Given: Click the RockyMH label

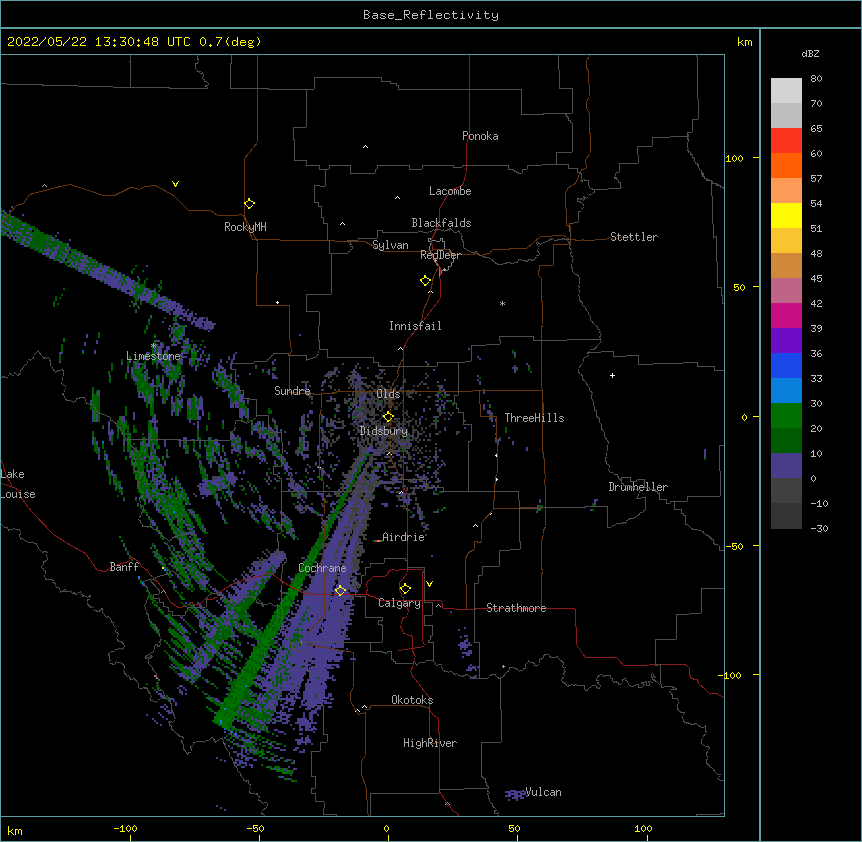Looking at the screenshot, I should (245, 227).
